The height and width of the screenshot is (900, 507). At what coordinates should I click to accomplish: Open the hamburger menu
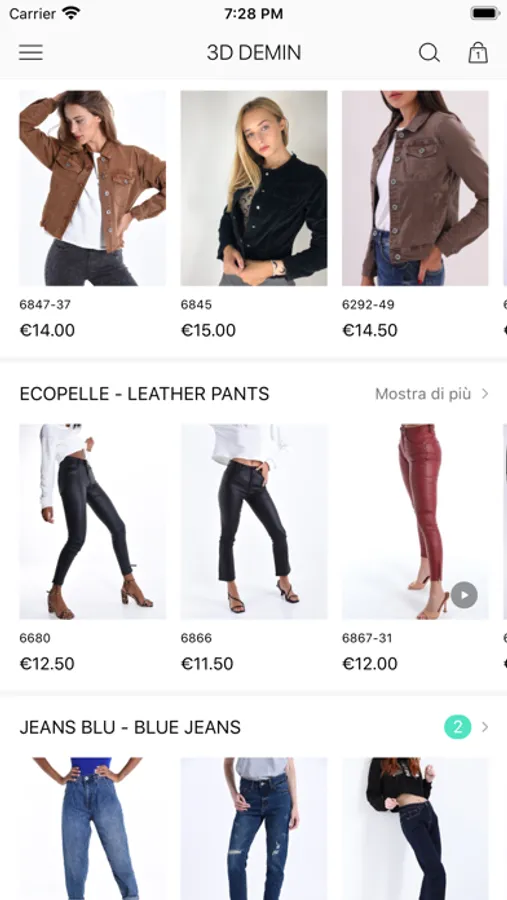[31, 53]
